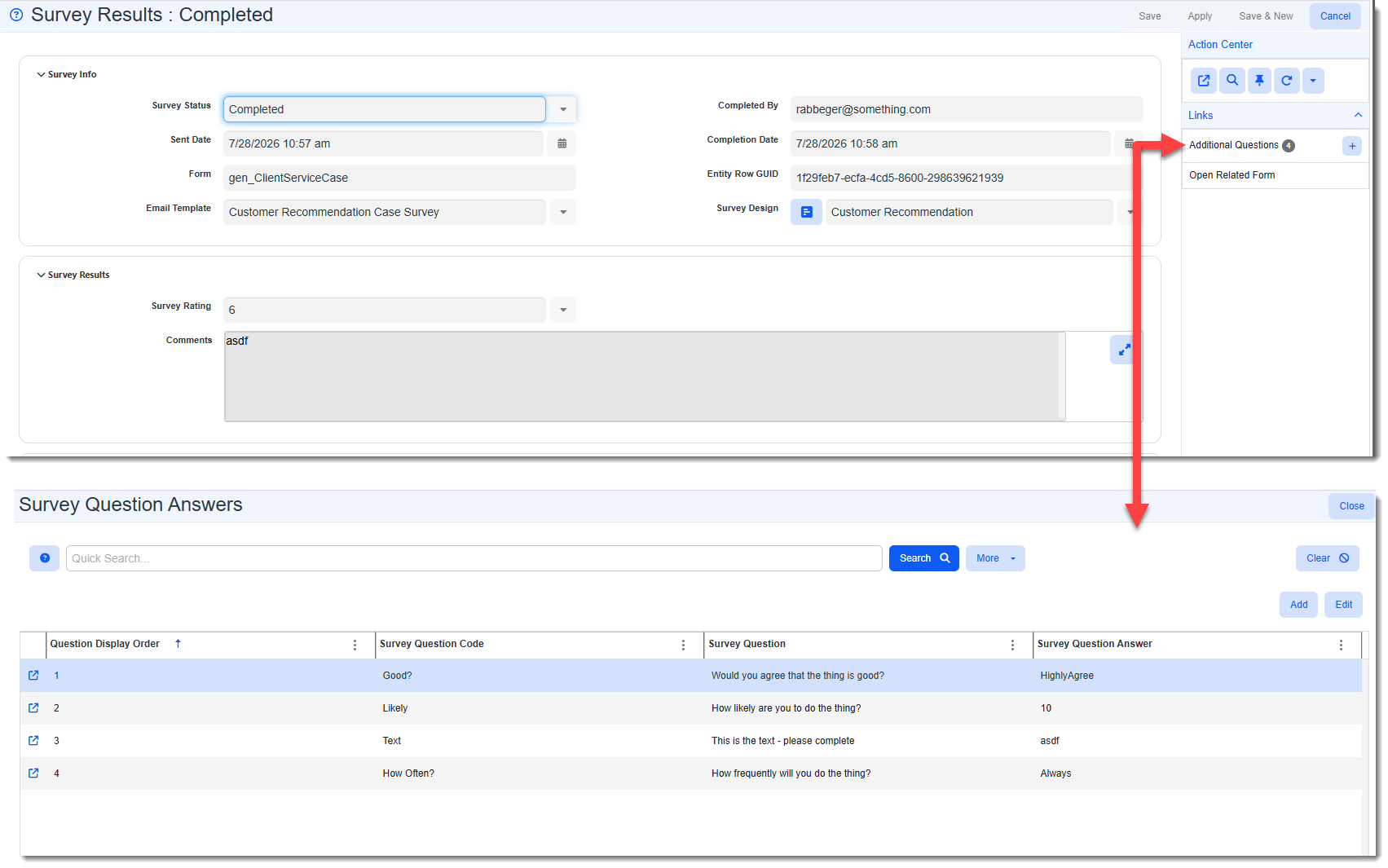
Task: Click Save & New button
Action: pos(1266,16)
